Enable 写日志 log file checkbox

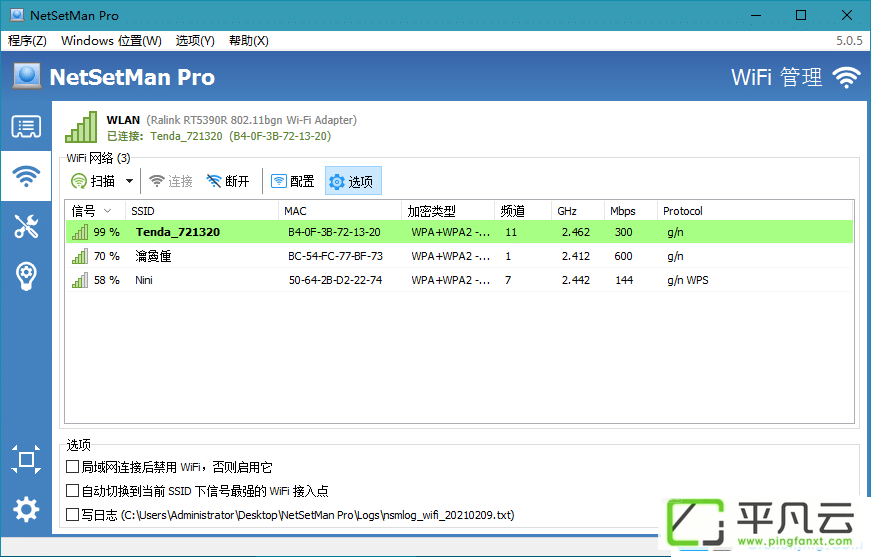pyautogui.click(x=72, y=514)
